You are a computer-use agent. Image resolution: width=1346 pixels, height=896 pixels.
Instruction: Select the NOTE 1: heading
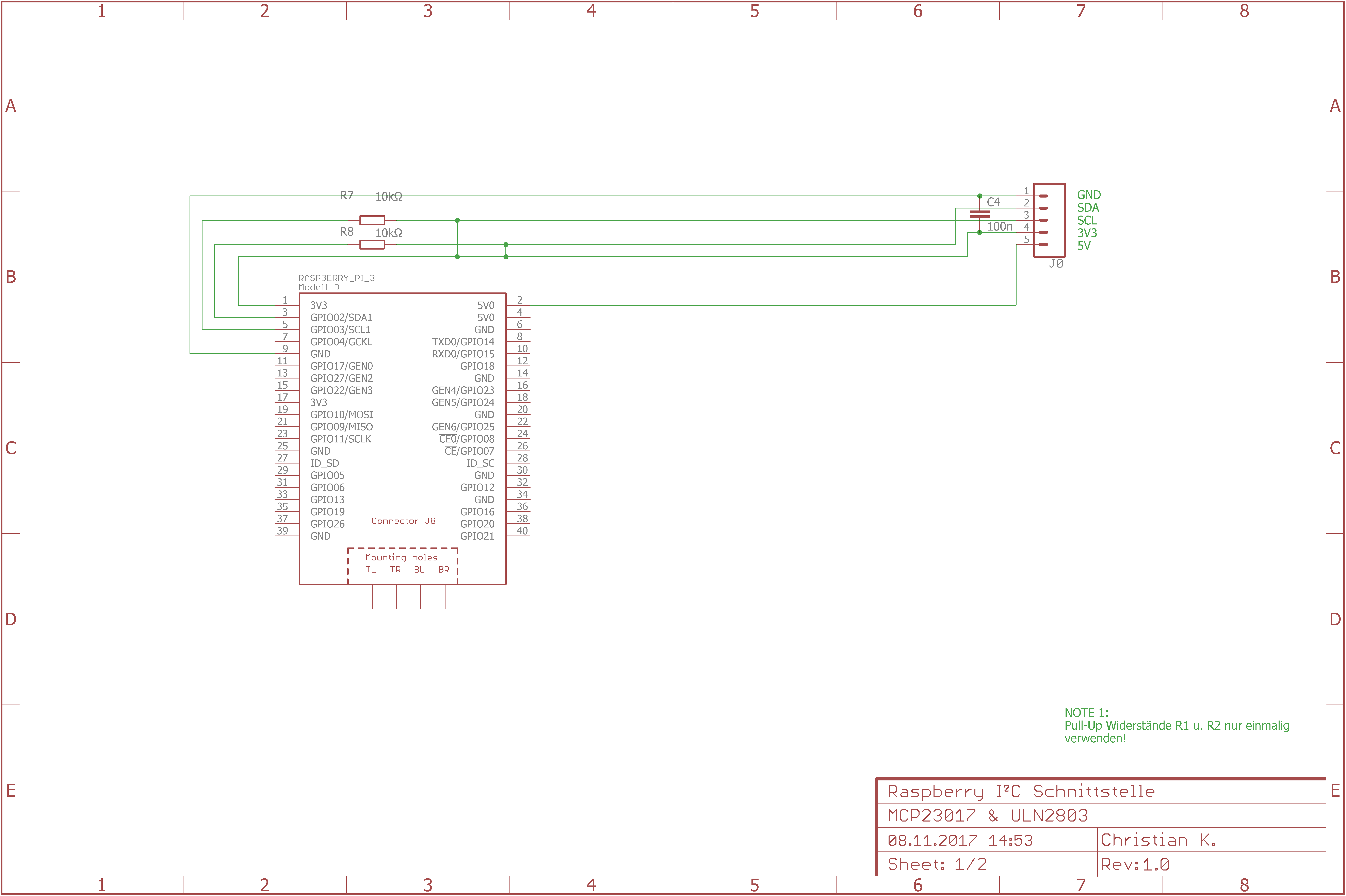click(1087, 713)
